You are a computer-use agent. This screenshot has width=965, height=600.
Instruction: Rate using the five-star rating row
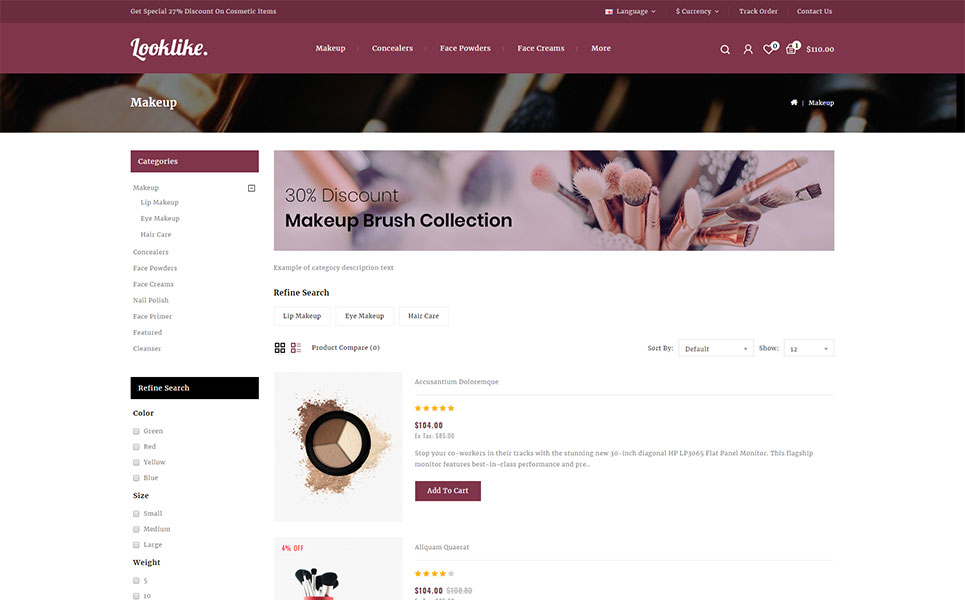[434, 408]
